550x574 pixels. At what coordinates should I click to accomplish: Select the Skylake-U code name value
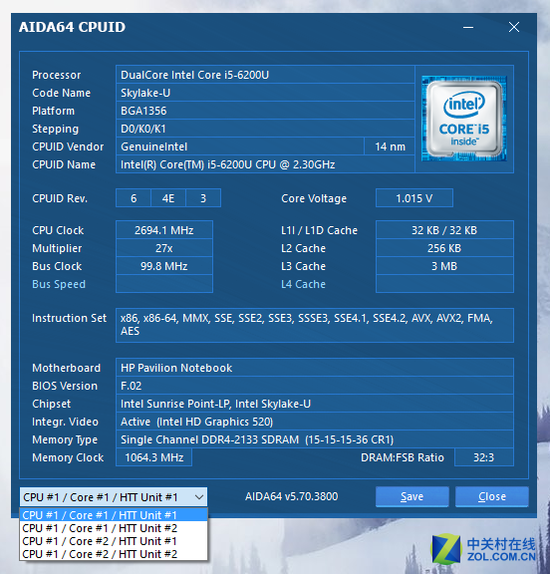tap(265, 93)
